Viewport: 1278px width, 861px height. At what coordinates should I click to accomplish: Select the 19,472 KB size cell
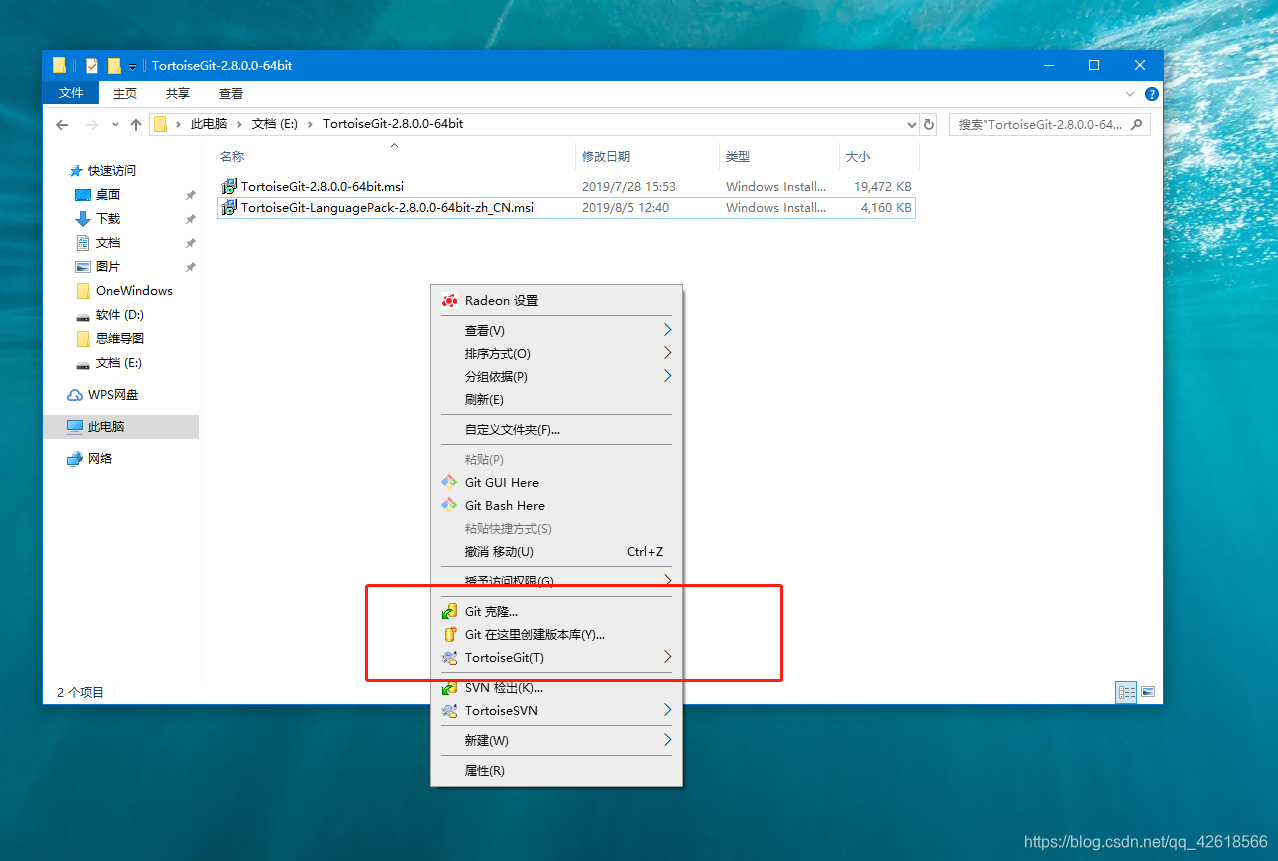click(x=883, y=187)
